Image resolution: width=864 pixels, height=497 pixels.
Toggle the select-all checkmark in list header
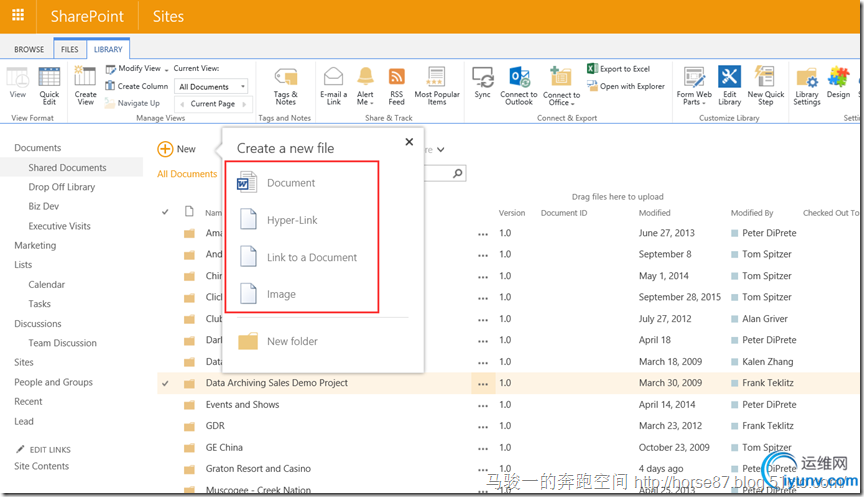[x=165, y=212]
